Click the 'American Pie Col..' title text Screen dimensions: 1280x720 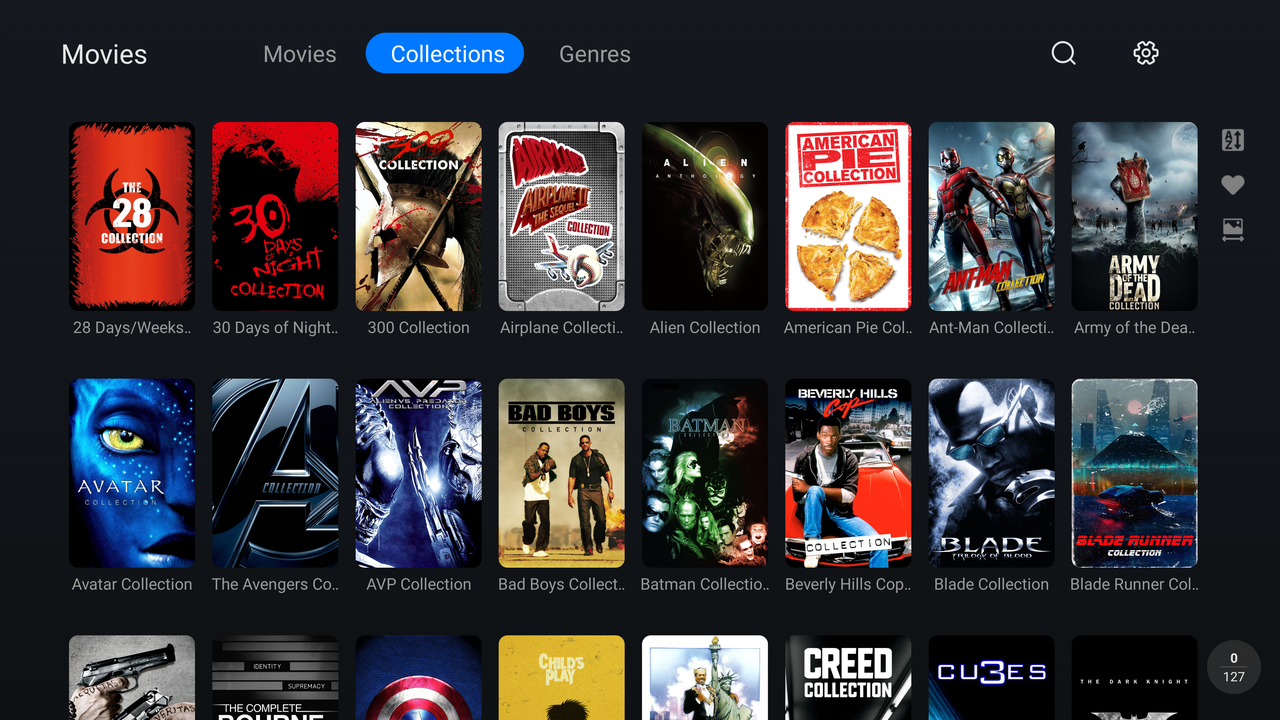pyautogui.click(x=848, y=328)
